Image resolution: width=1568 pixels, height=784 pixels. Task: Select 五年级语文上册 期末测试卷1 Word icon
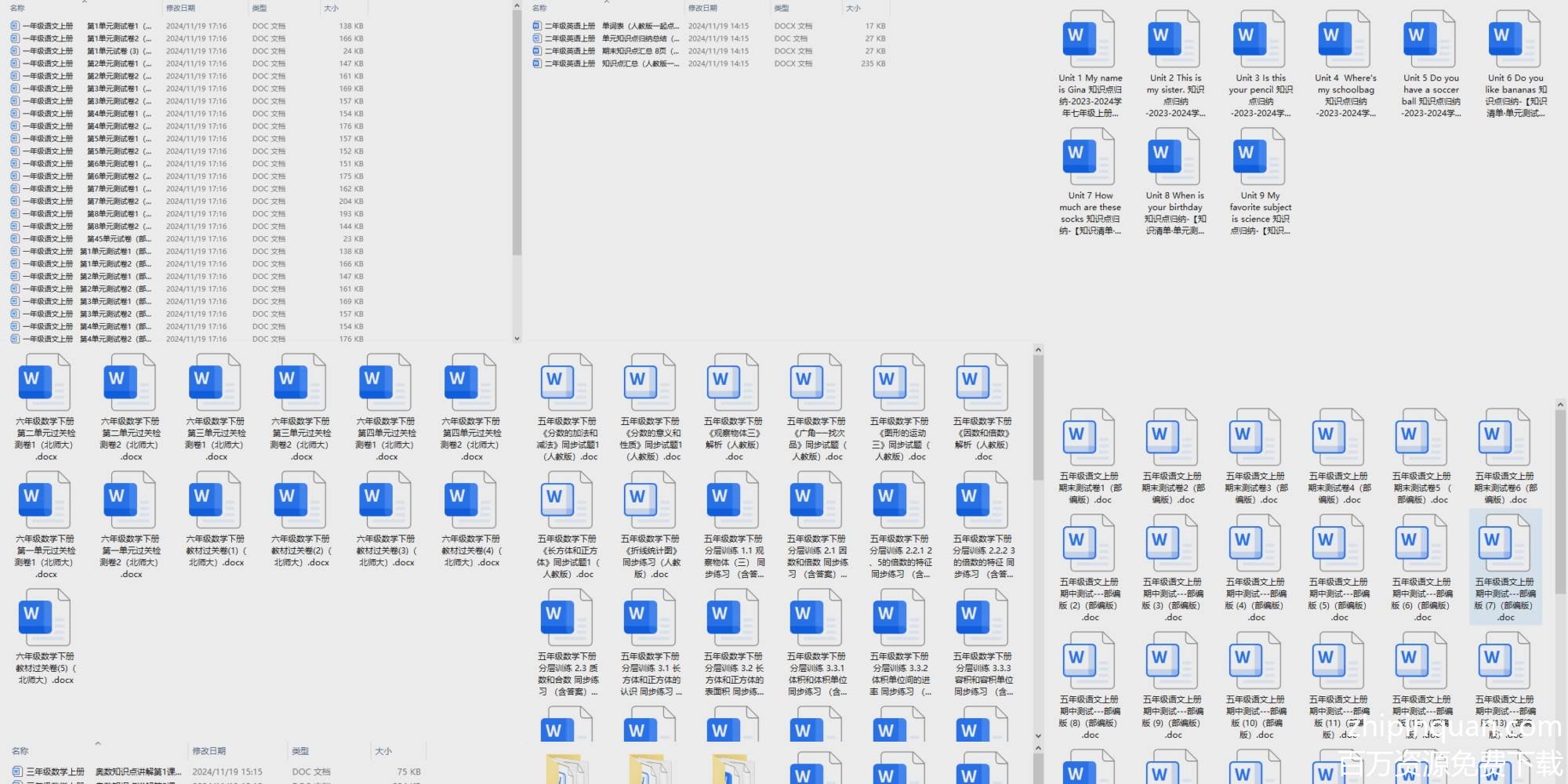(x=1089, y=439)
